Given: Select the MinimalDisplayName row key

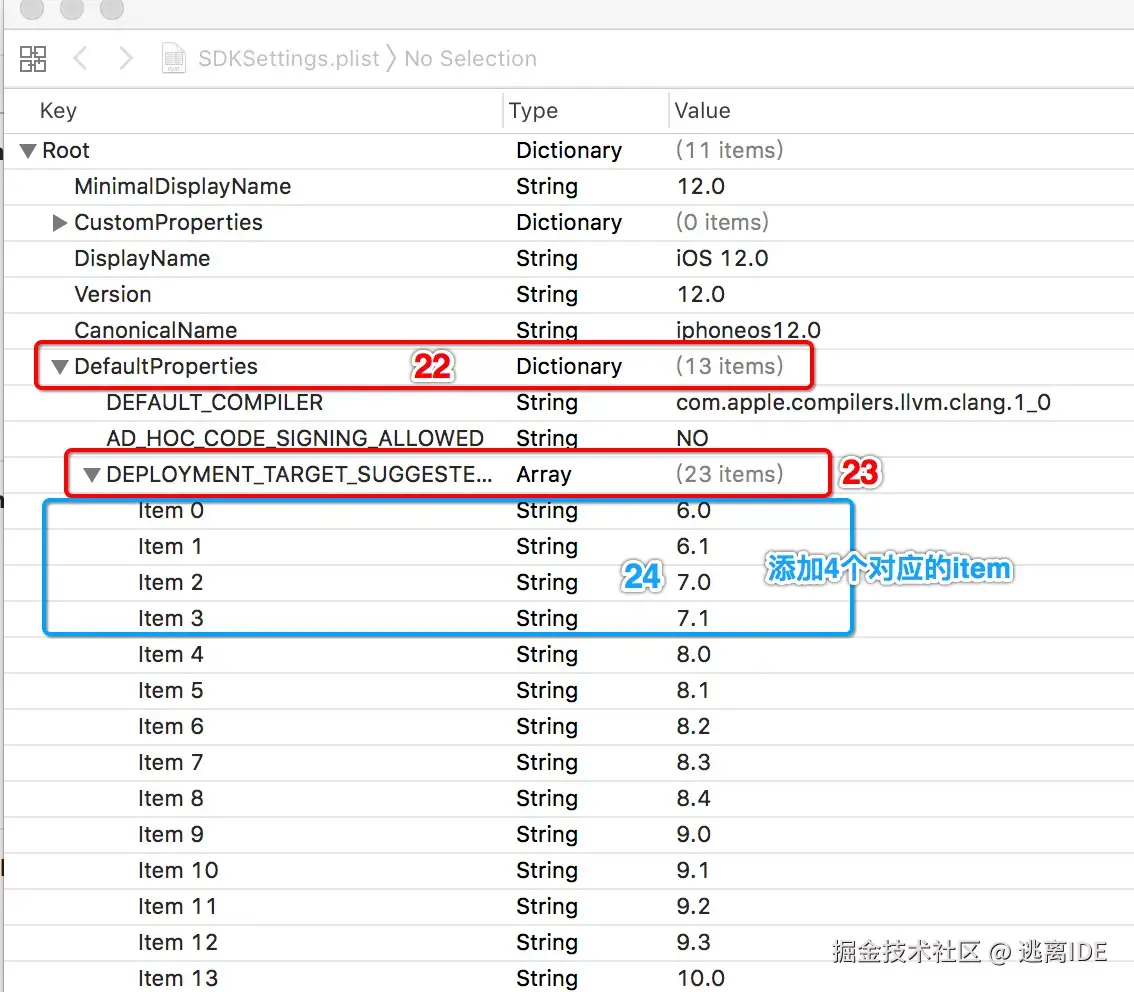Looking at the screenshot, I should (182, 187).
